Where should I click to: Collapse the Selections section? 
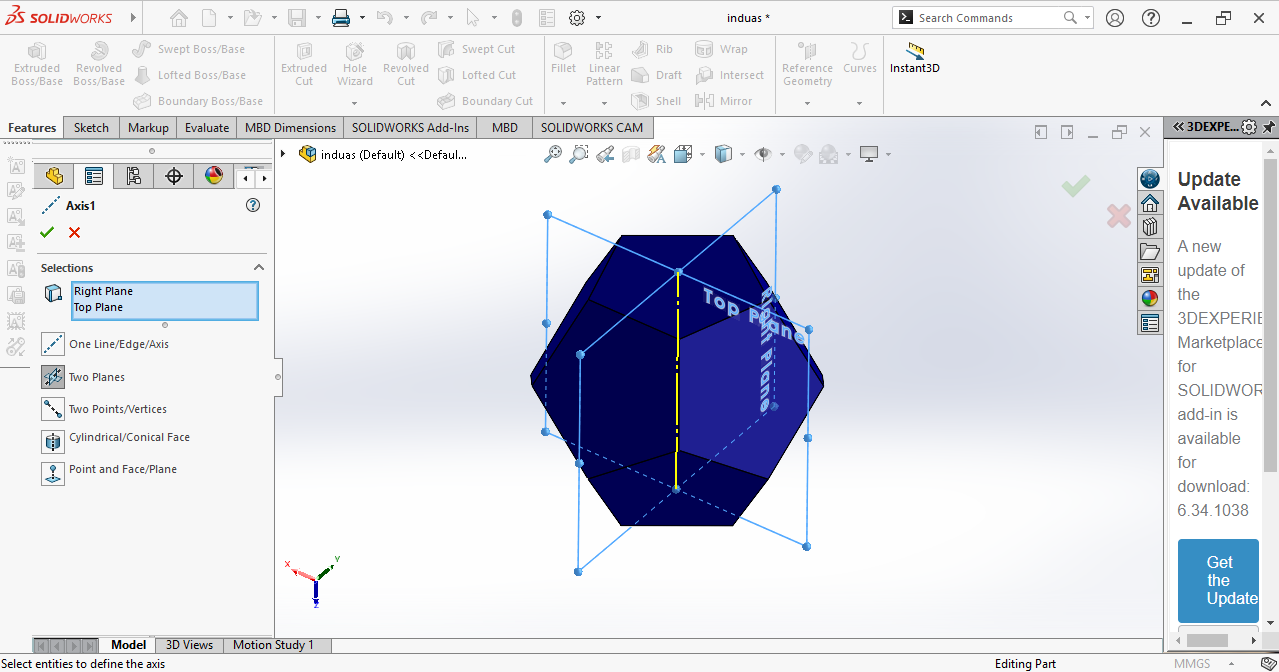(x=259, y=268)
